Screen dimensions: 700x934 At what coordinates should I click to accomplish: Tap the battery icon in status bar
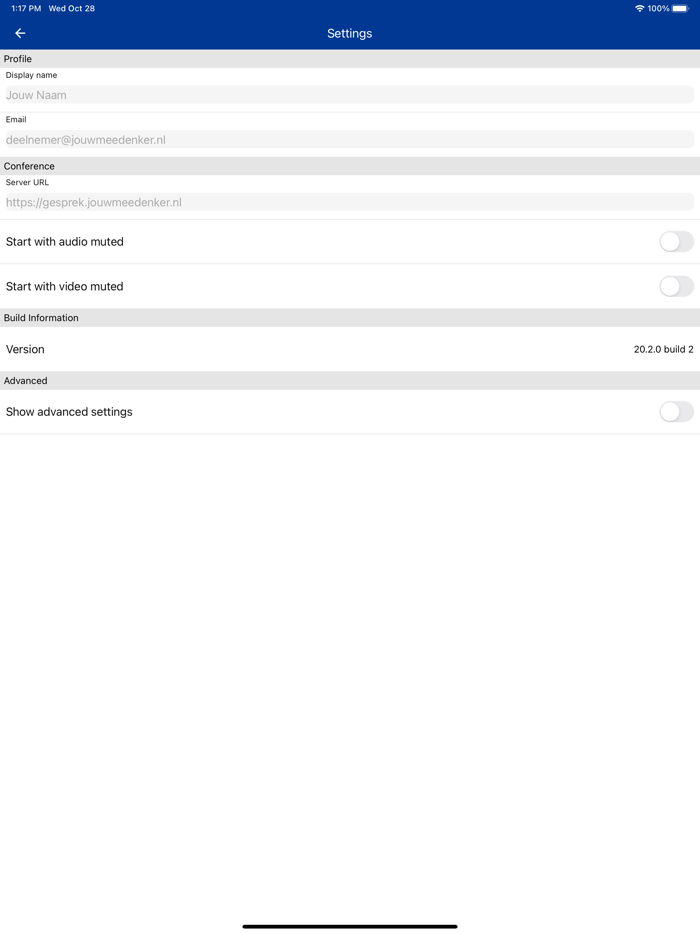point(680,9)
